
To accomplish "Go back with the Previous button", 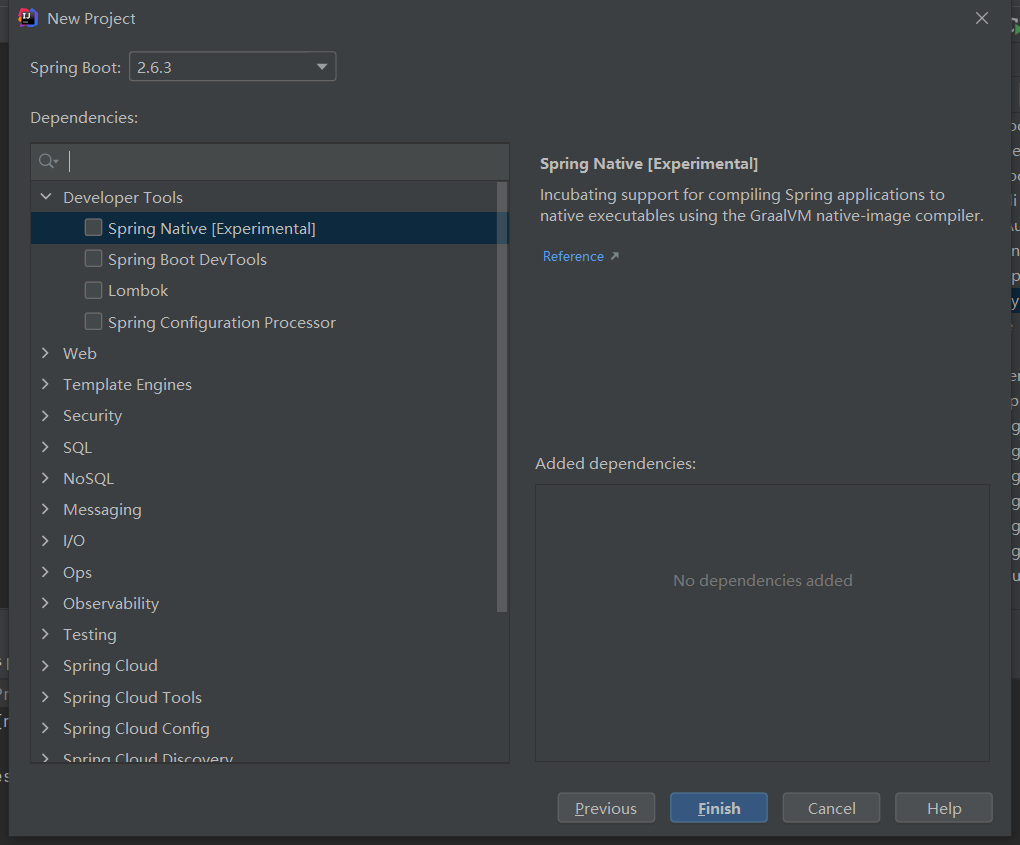I will point(606,808).
